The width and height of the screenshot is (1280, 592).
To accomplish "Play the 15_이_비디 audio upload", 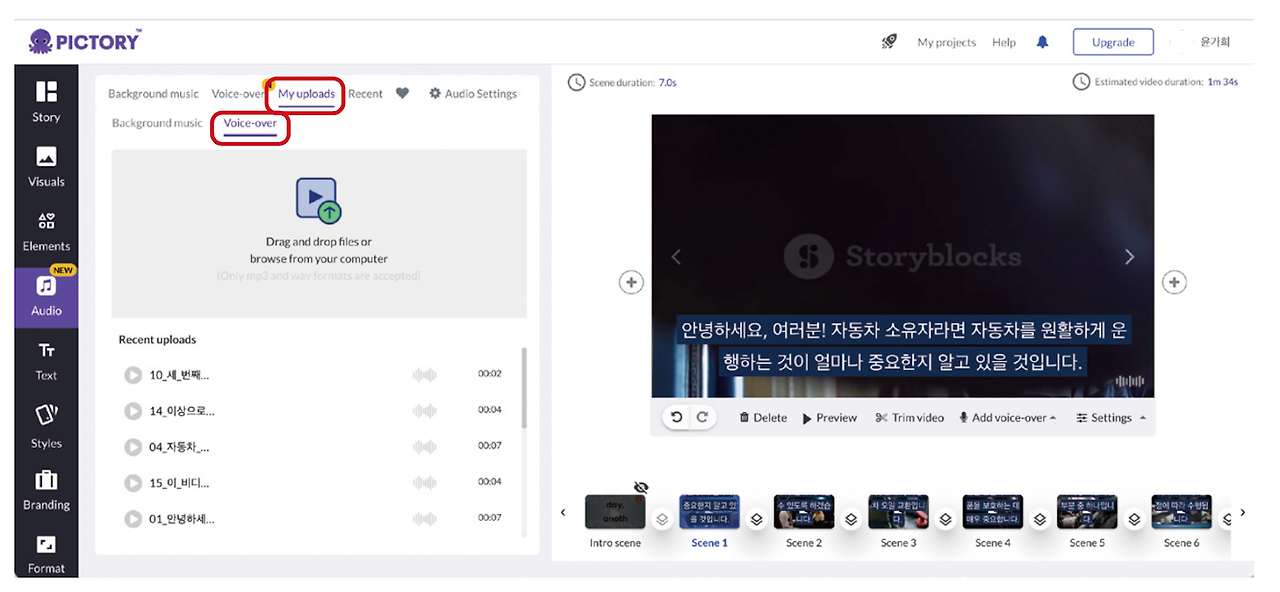I will pyautogui.click(x=133, y=482).
